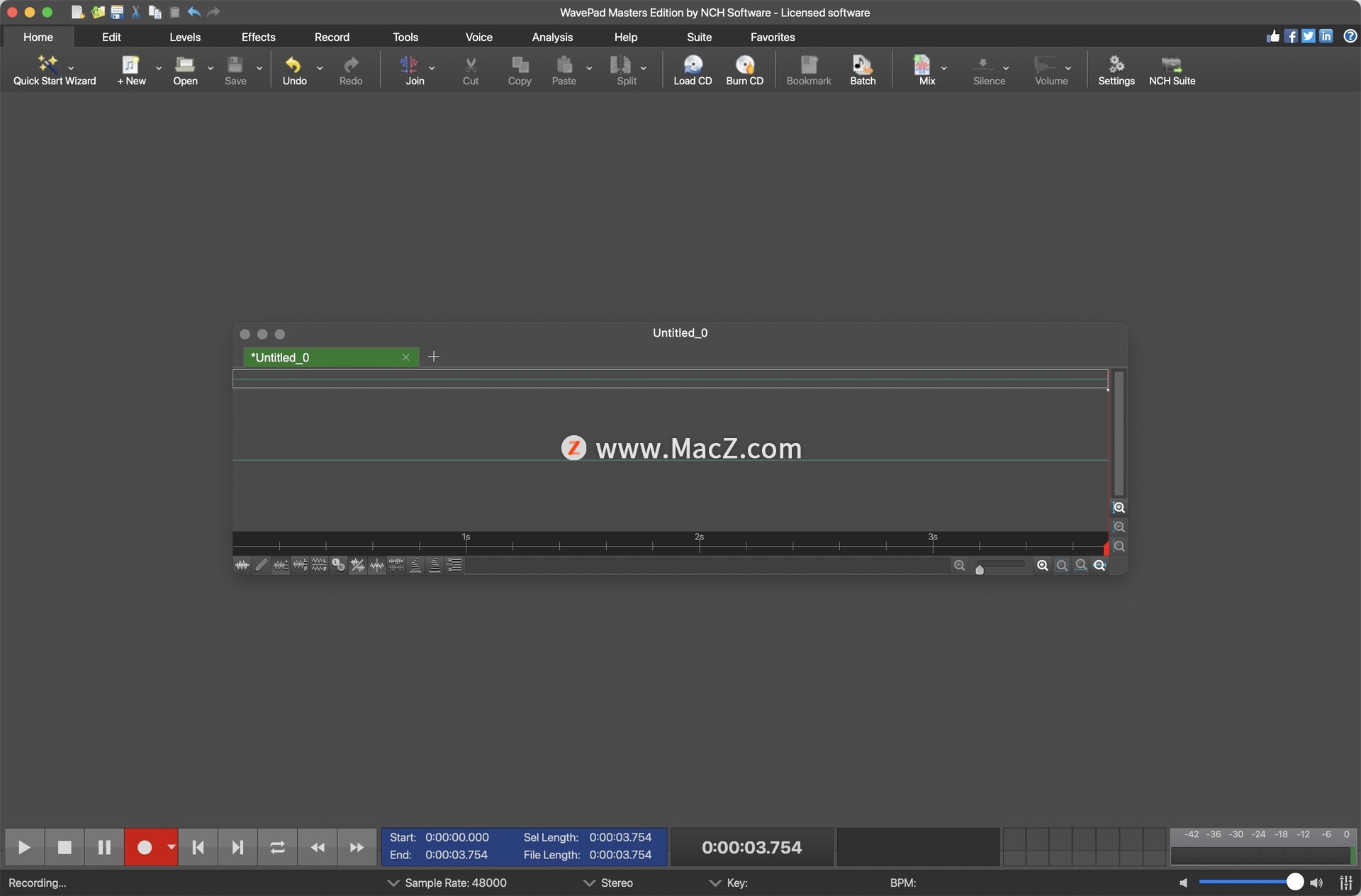1361x896 pixels.
Task: Adjust the master volume slider knob
Action: [x=1294, y=882]
